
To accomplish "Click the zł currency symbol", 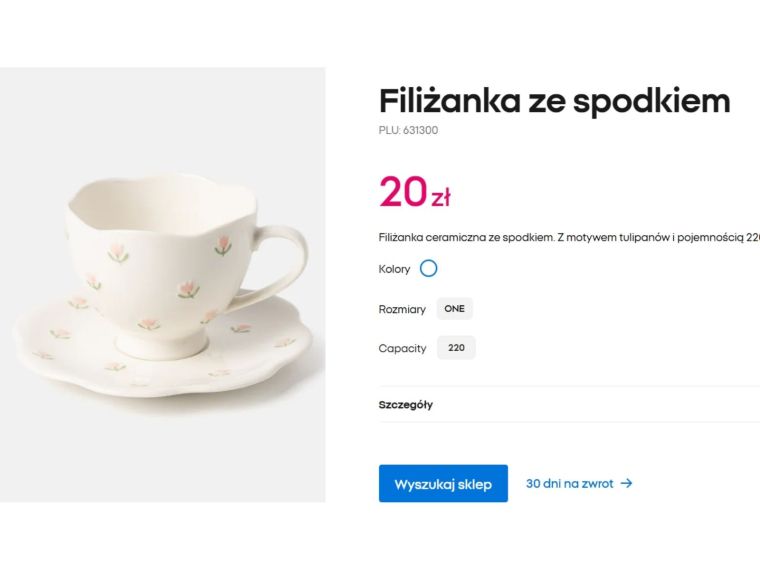I will pos(441,198).
